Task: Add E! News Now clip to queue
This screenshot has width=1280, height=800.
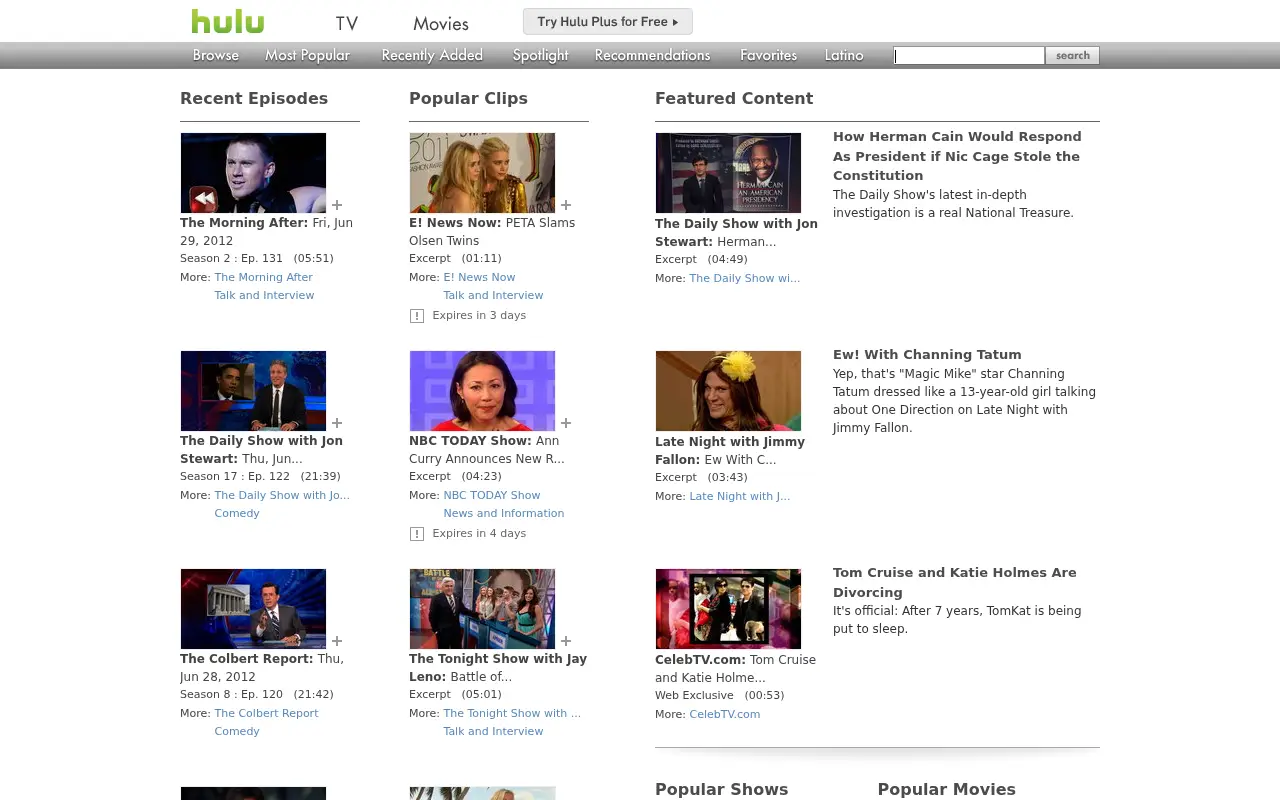Action: (x=566, y=205)
